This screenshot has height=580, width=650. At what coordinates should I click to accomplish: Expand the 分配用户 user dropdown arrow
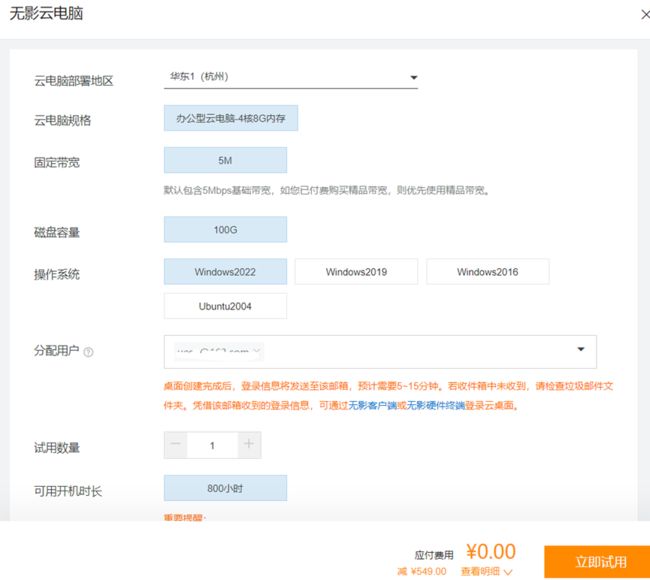(581, 349)
